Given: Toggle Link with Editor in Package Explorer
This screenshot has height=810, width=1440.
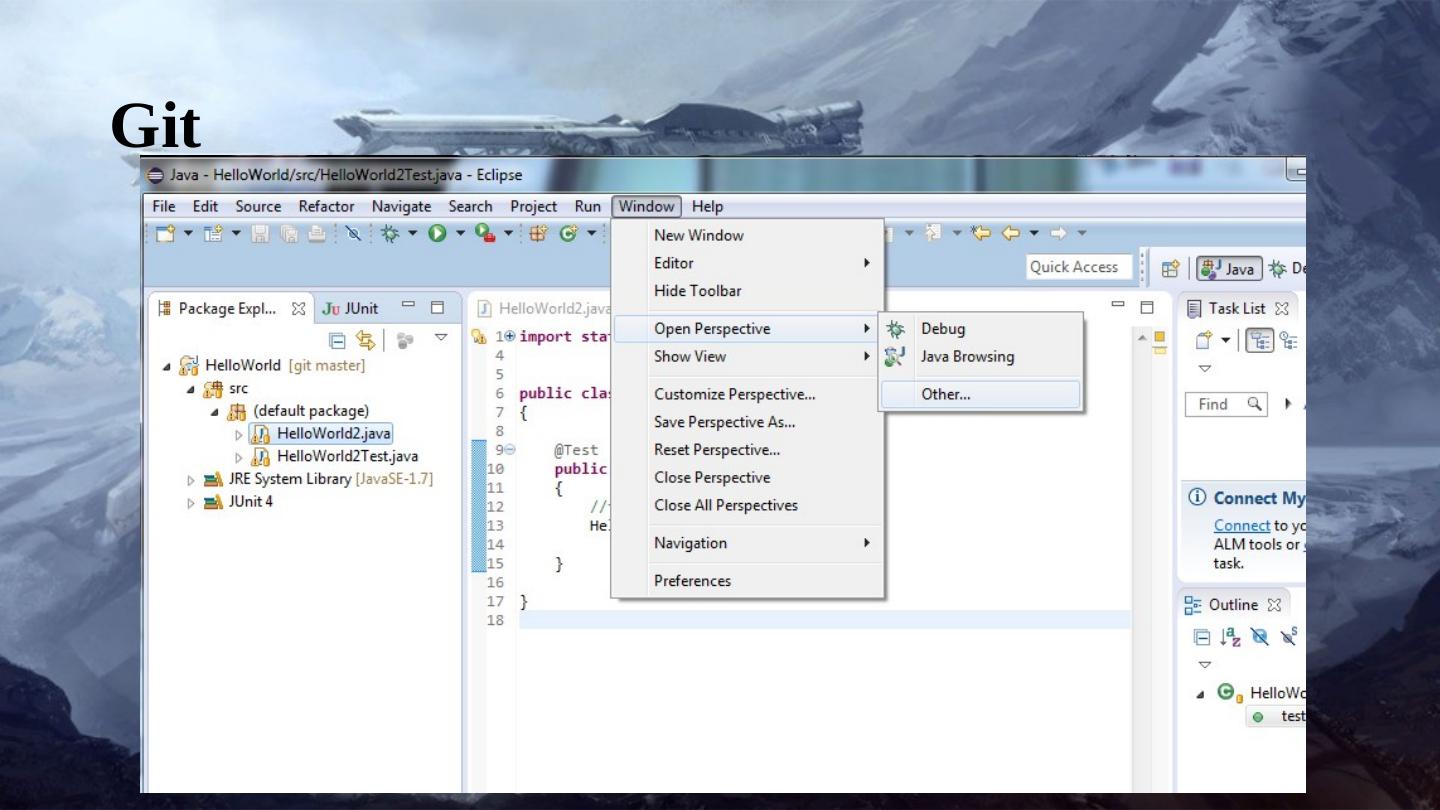Looking at the screenshot, I should tap(366, 339).
